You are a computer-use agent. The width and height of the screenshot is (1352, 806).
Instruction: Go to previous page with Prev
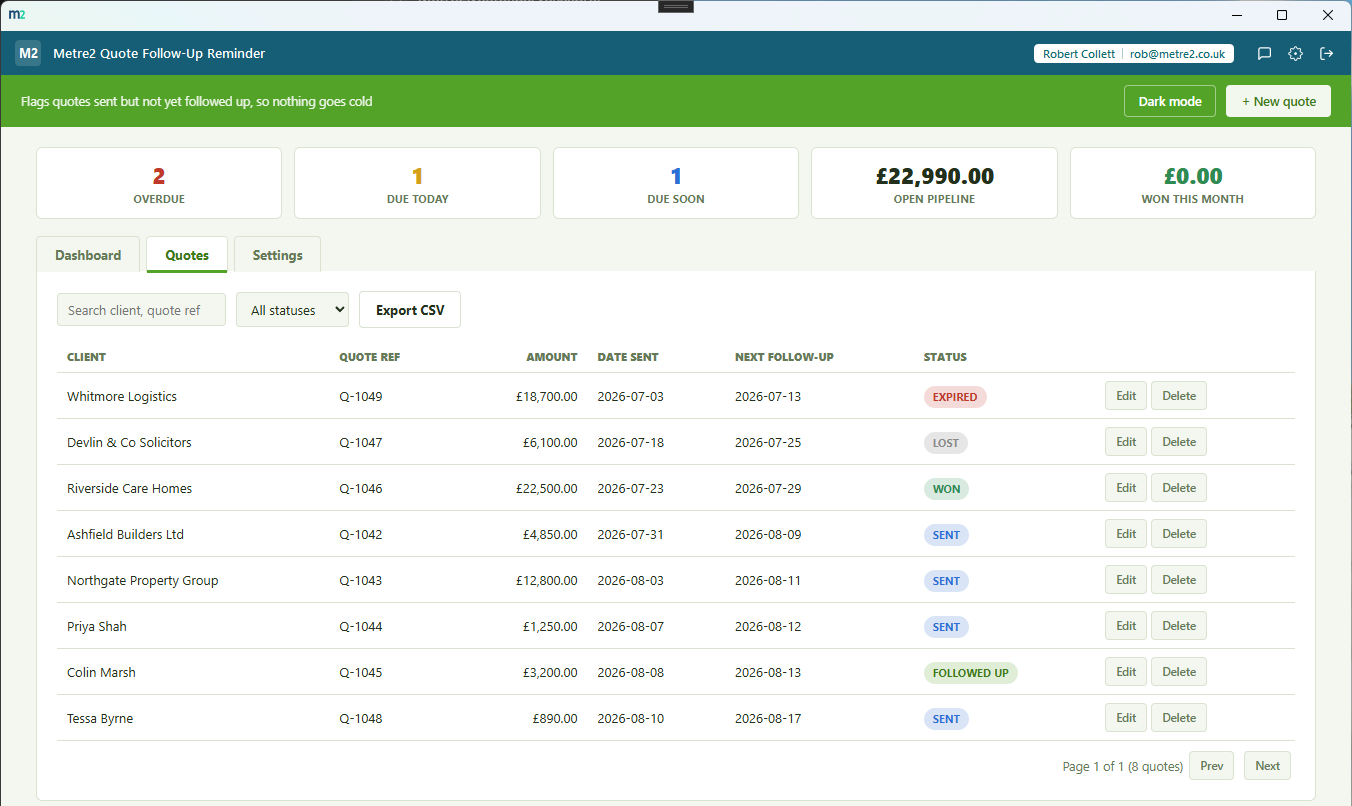click(1211, 766)
